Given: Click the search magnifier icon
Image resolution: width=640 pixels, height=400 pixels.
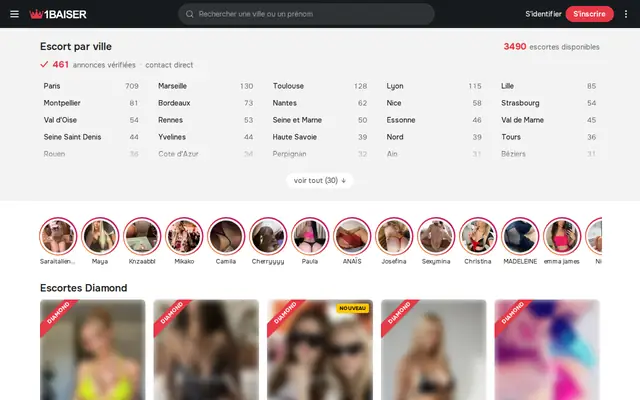Looking at the screenshot, I should [189, 14].
